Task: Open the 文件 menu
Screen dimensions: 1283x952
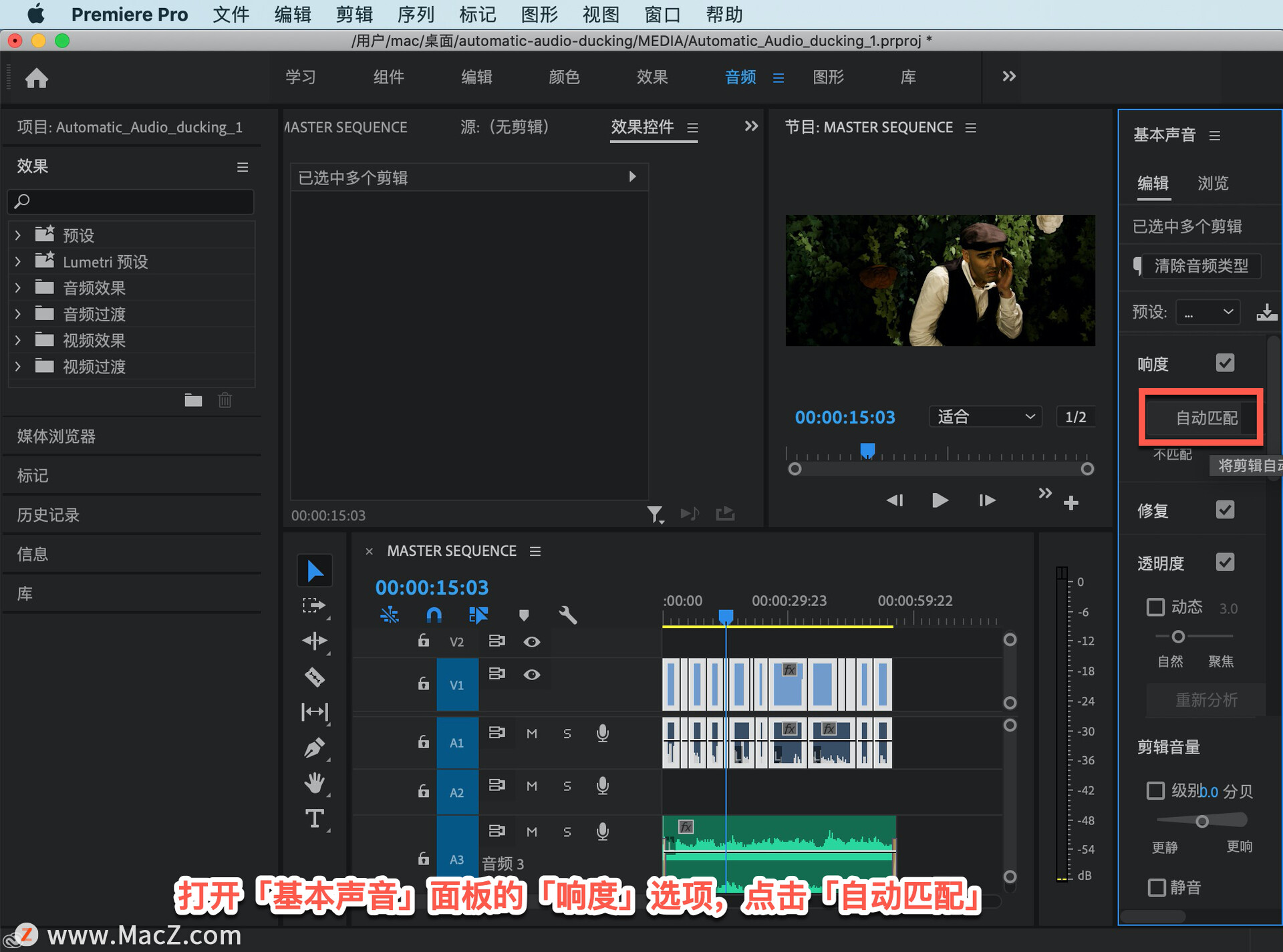Action: click(x=231, y=14)
